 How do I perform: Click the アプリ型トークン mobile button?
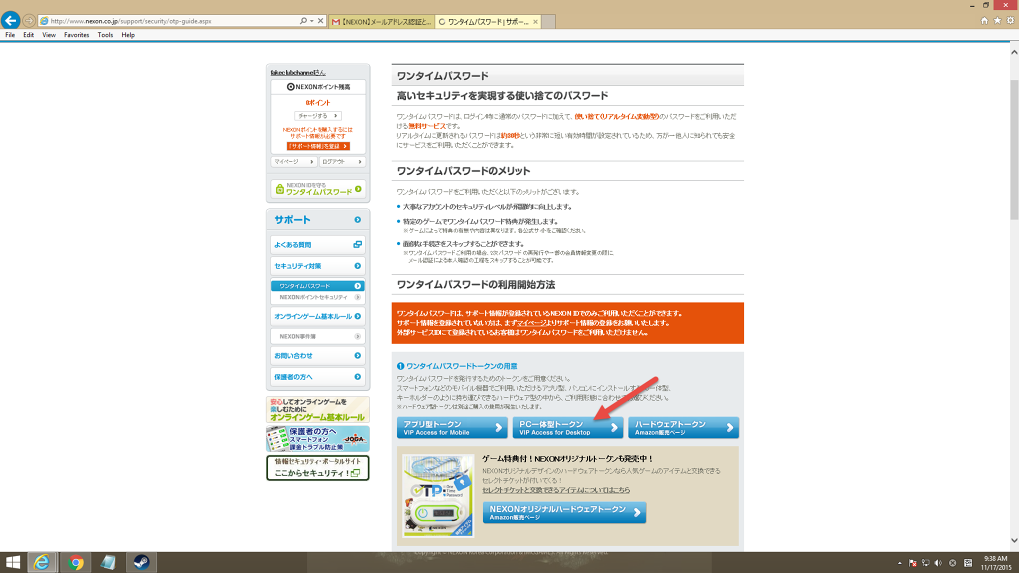[x=452, y=427]
